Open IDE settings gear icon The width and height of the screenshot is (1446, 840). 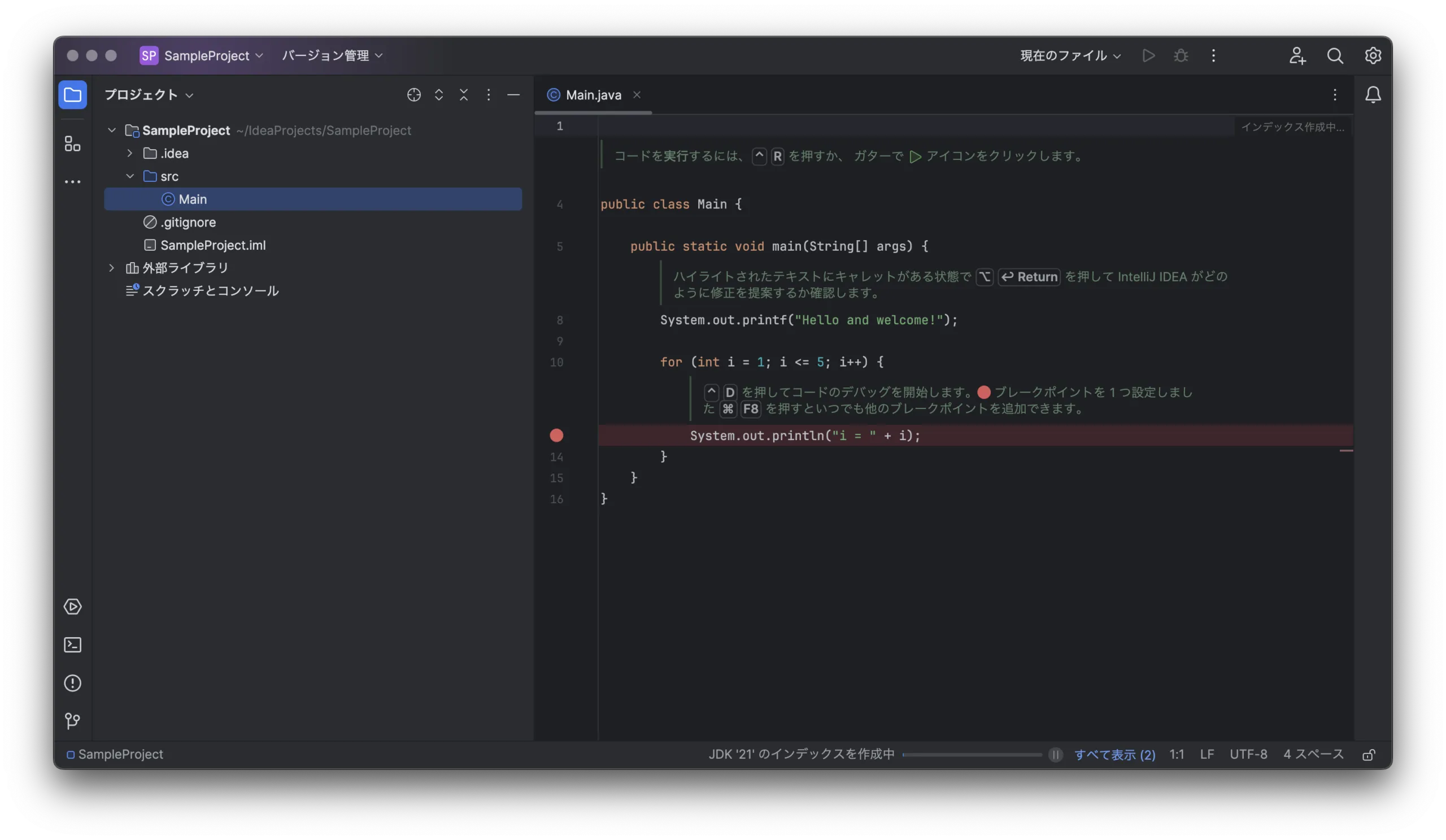[x=1373, y=56]
